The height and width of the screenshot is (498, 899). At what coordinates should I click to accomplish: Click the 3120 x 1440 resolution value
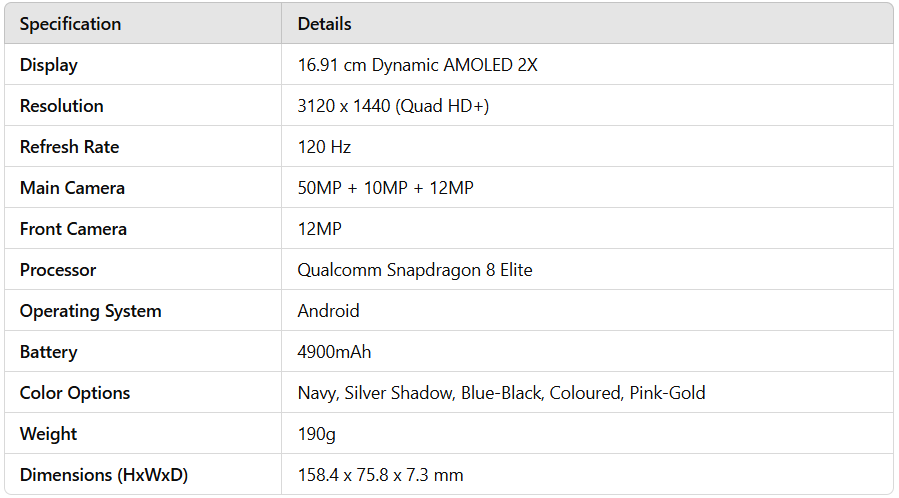(x=393, y=106)
